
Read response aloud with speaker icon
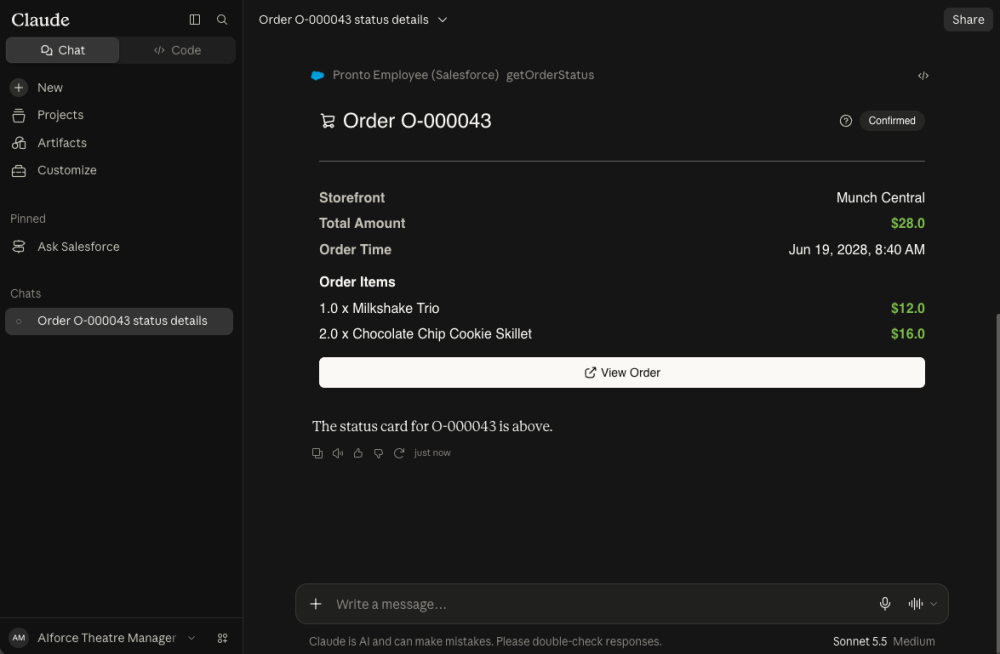tap(337, 453)
